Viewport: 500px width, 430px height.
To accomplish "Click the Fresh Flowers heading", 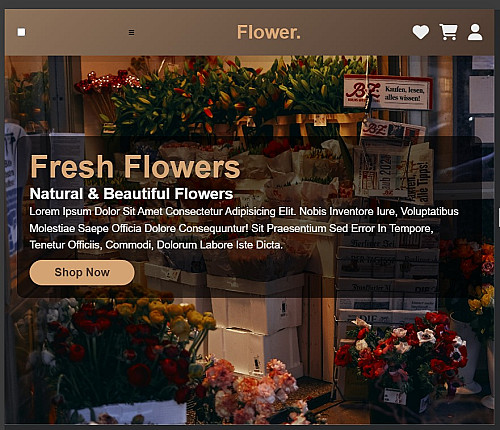I will pos(135,166).
